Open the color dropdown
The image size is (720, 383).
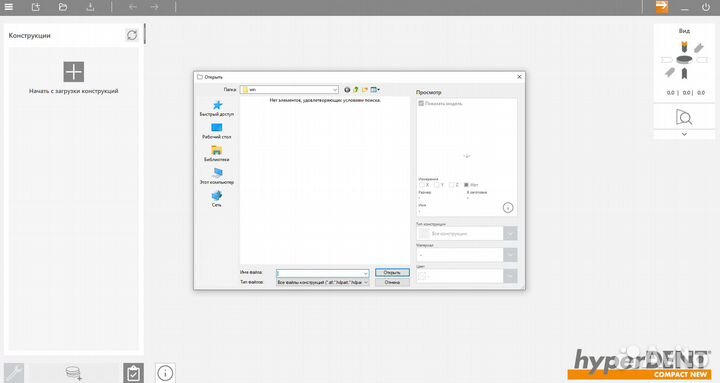(510, 276)
